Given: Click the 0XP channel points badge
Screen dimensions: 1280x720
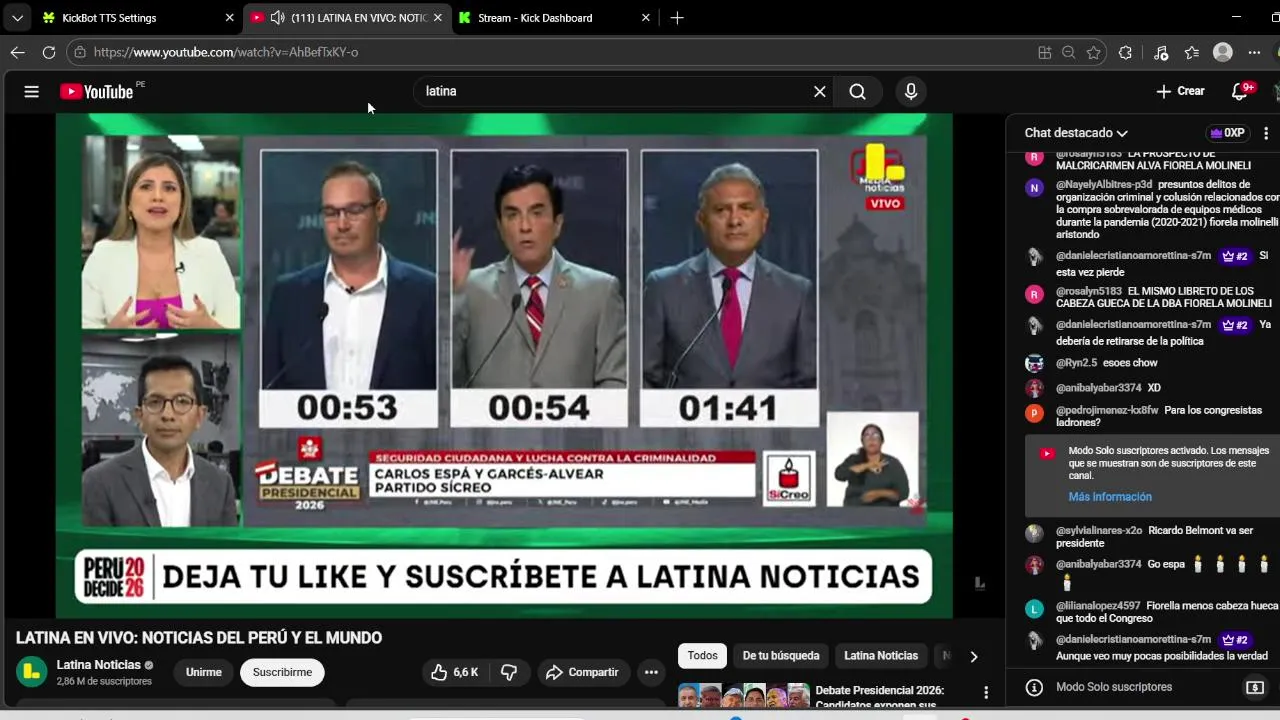Looking at the screenshot, I should (1227, 133).
